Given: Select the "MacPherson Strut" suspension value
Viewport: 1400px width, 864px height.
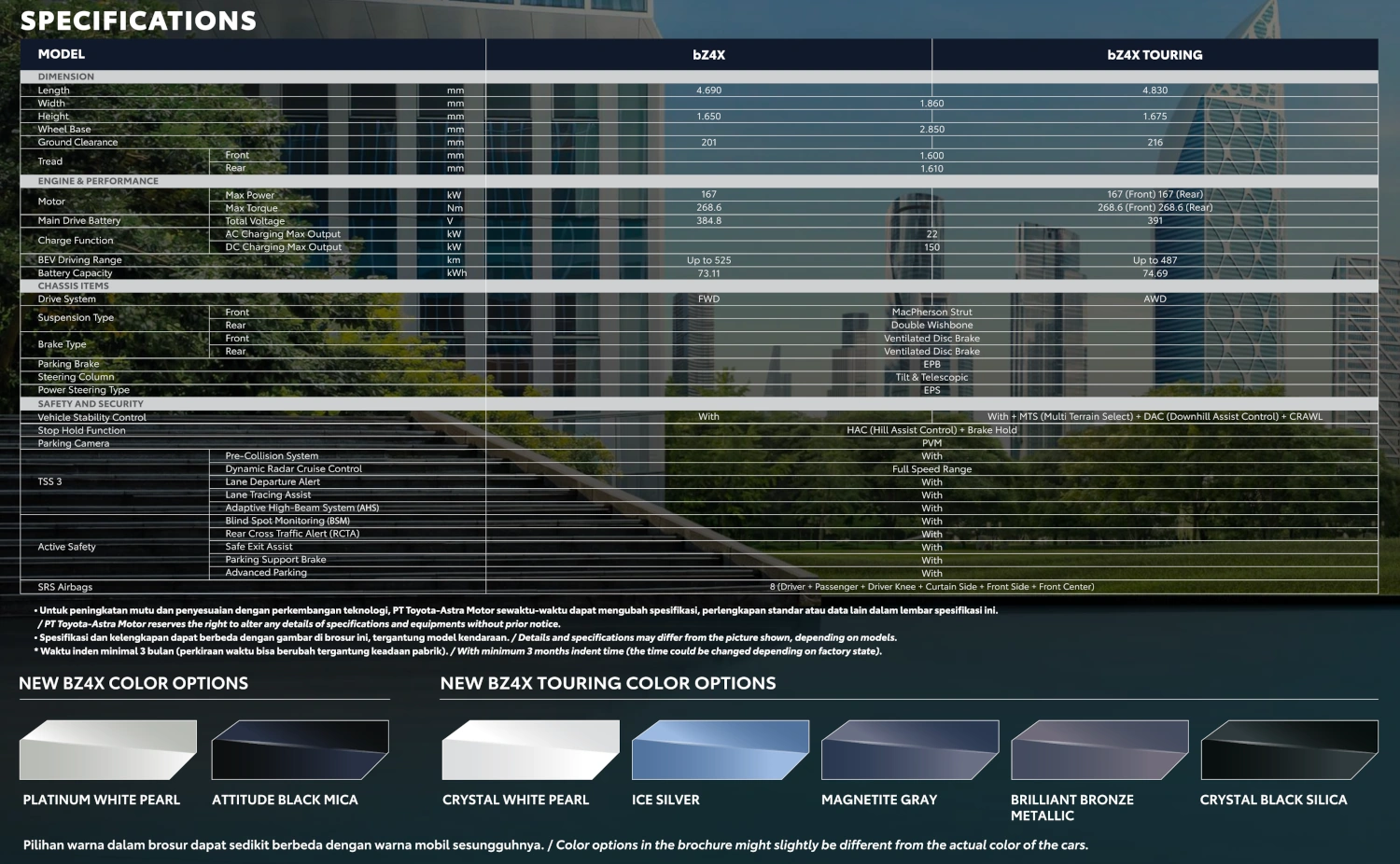Looking at the screenshot, I should (932, 313).
